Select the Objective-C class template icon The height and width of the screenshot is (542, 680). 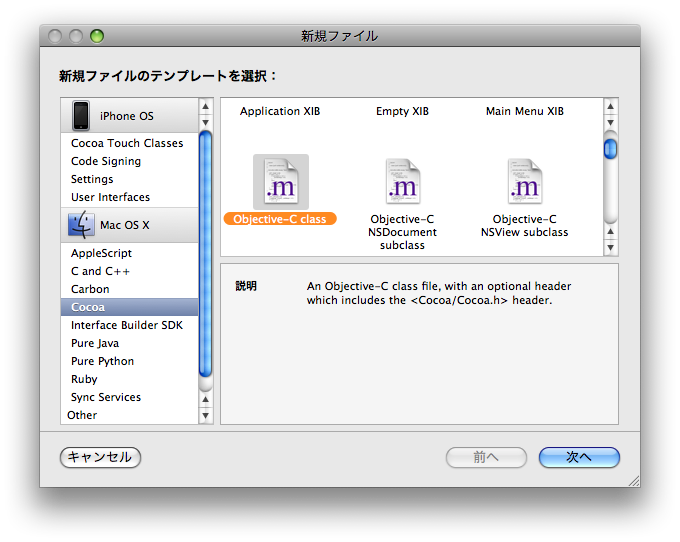click(x=281, y=182)
